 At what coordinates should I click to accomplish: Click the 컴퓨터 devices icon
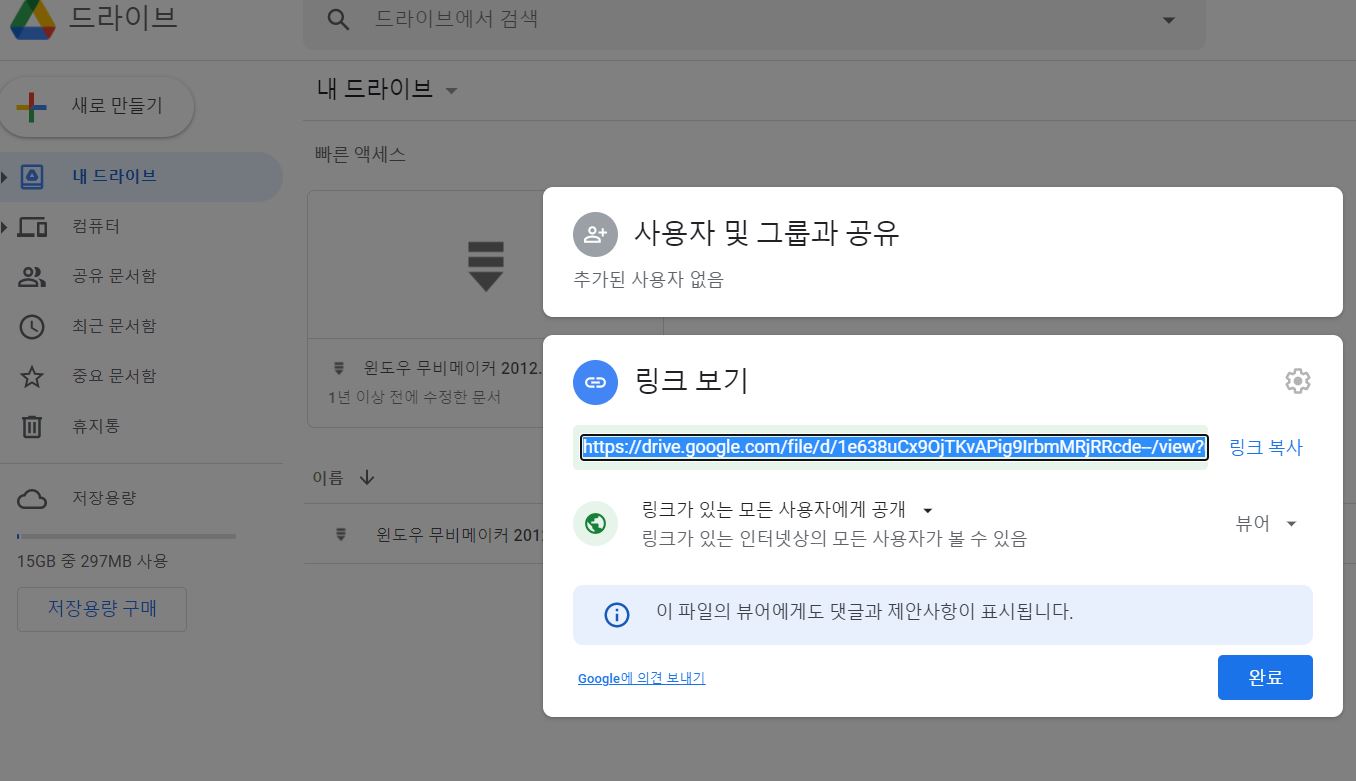[x=32, y=227]
